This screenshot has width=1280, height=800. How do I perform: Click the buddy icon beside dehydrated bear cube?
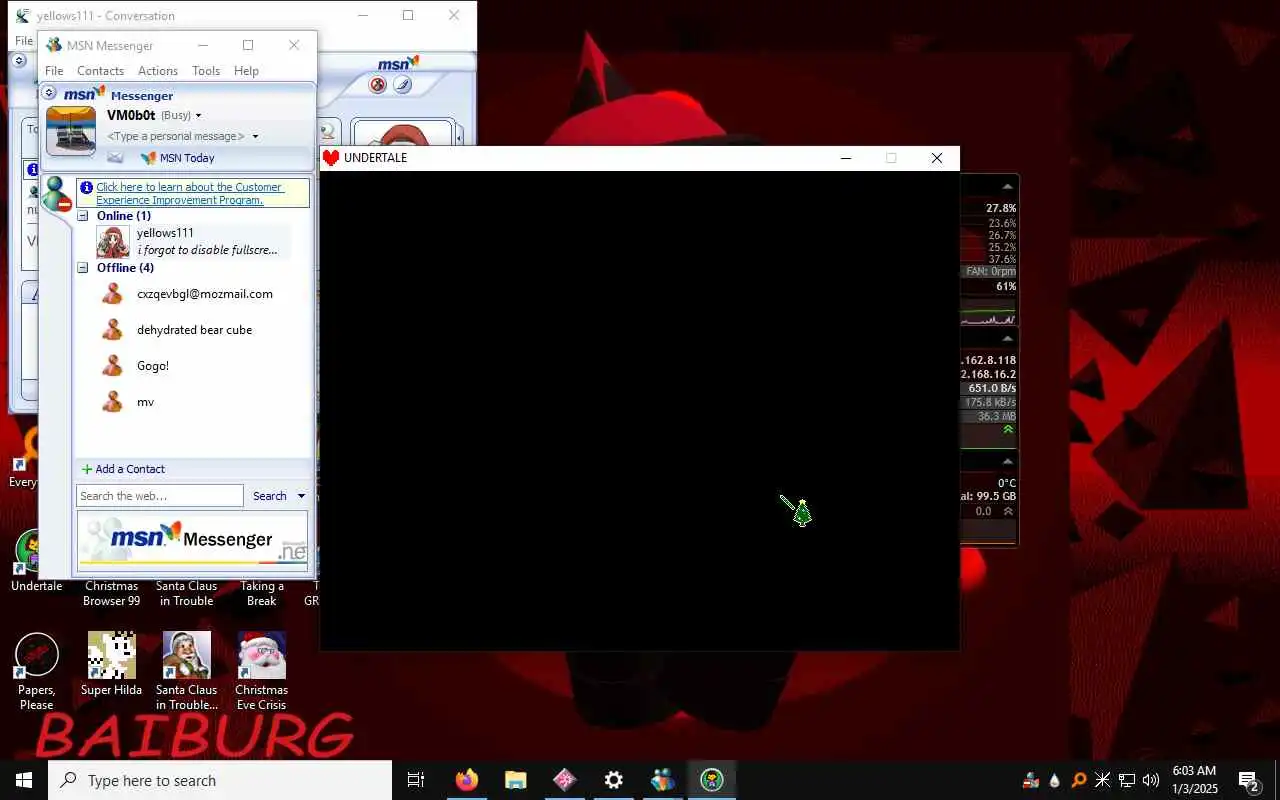113,330
